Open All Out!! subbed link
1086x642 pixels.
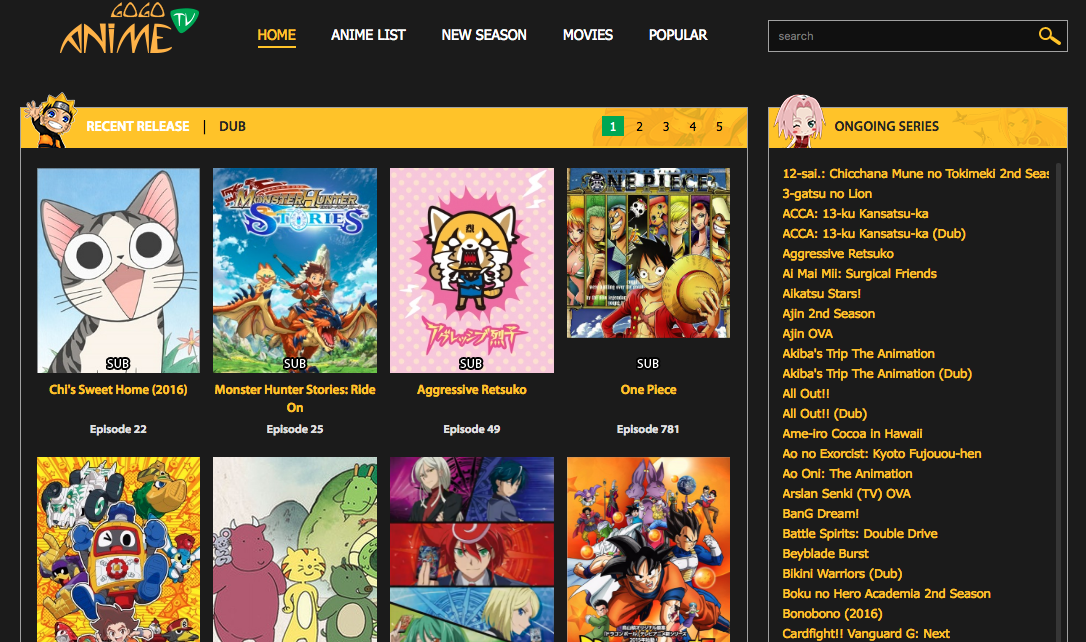point(806,393)
